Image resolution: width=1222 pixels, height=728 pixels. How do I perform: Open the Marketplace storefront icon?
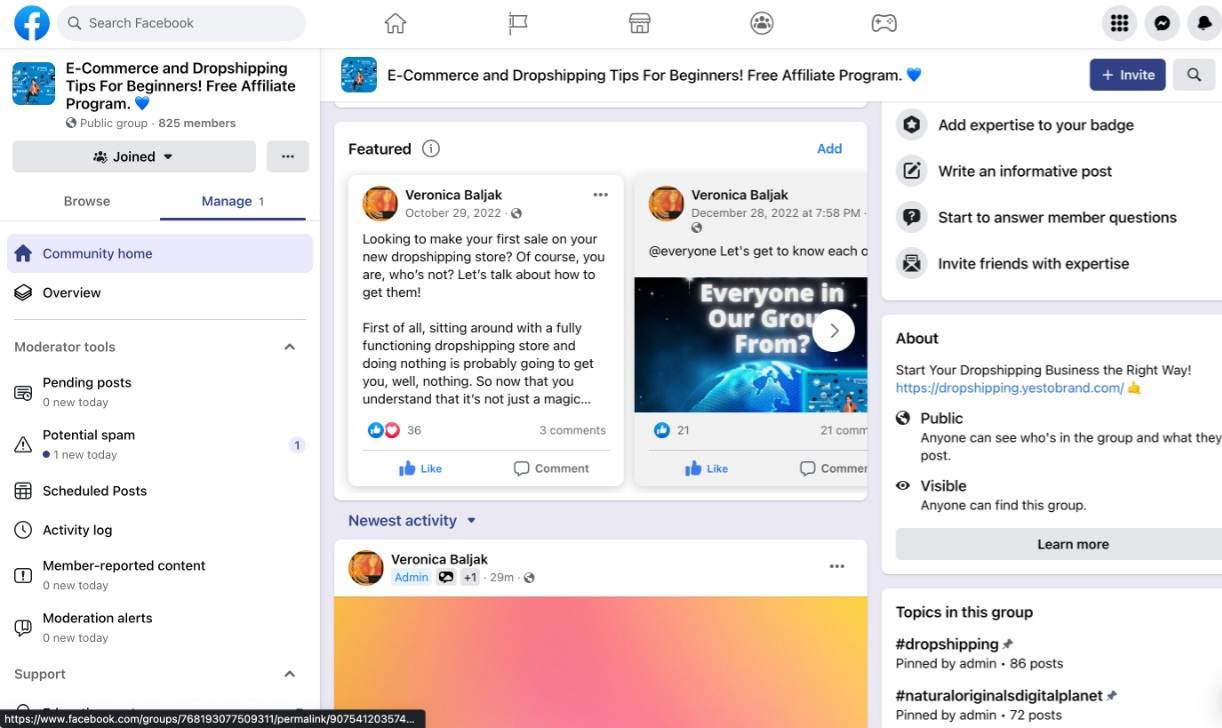640,23
